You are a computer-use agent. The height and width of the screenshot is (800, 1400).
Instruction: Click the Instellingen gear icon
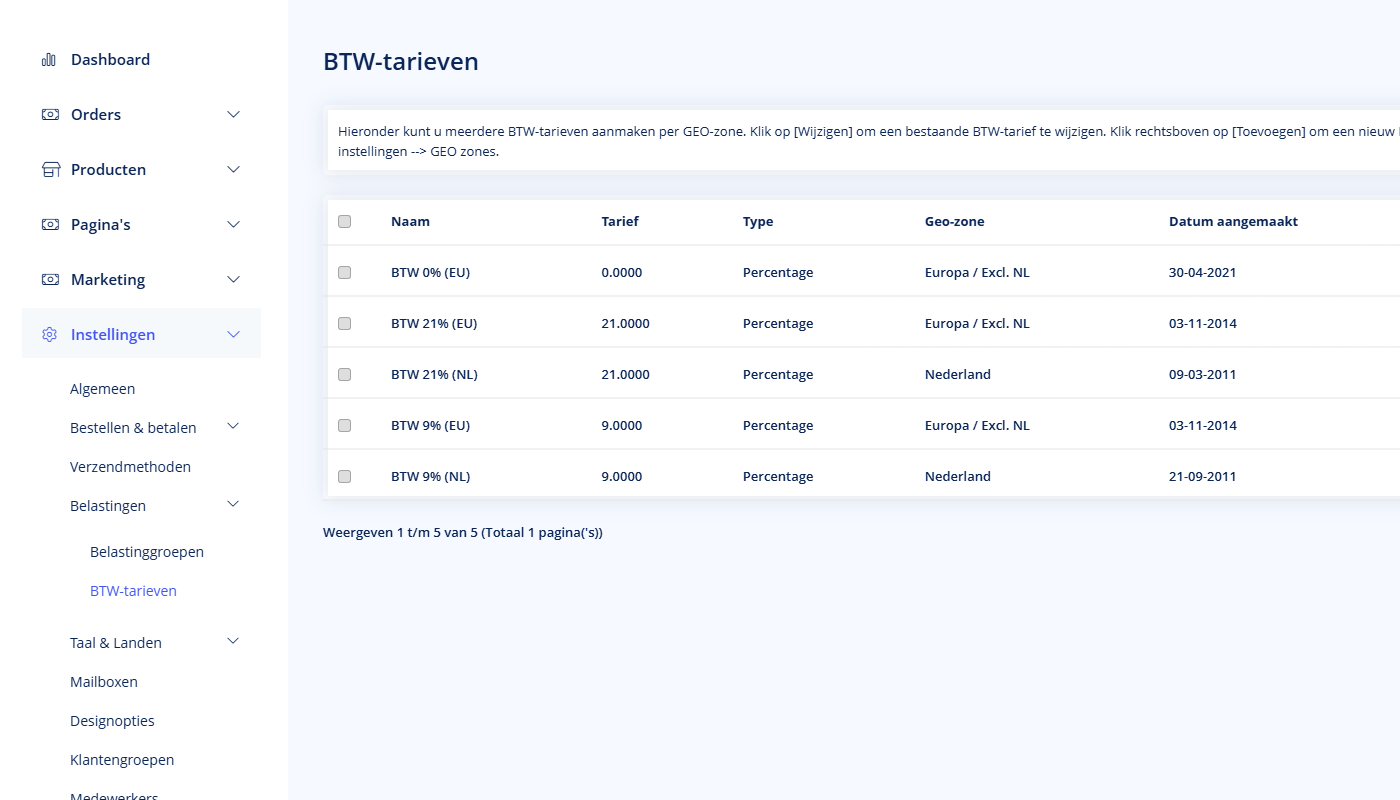49,334
